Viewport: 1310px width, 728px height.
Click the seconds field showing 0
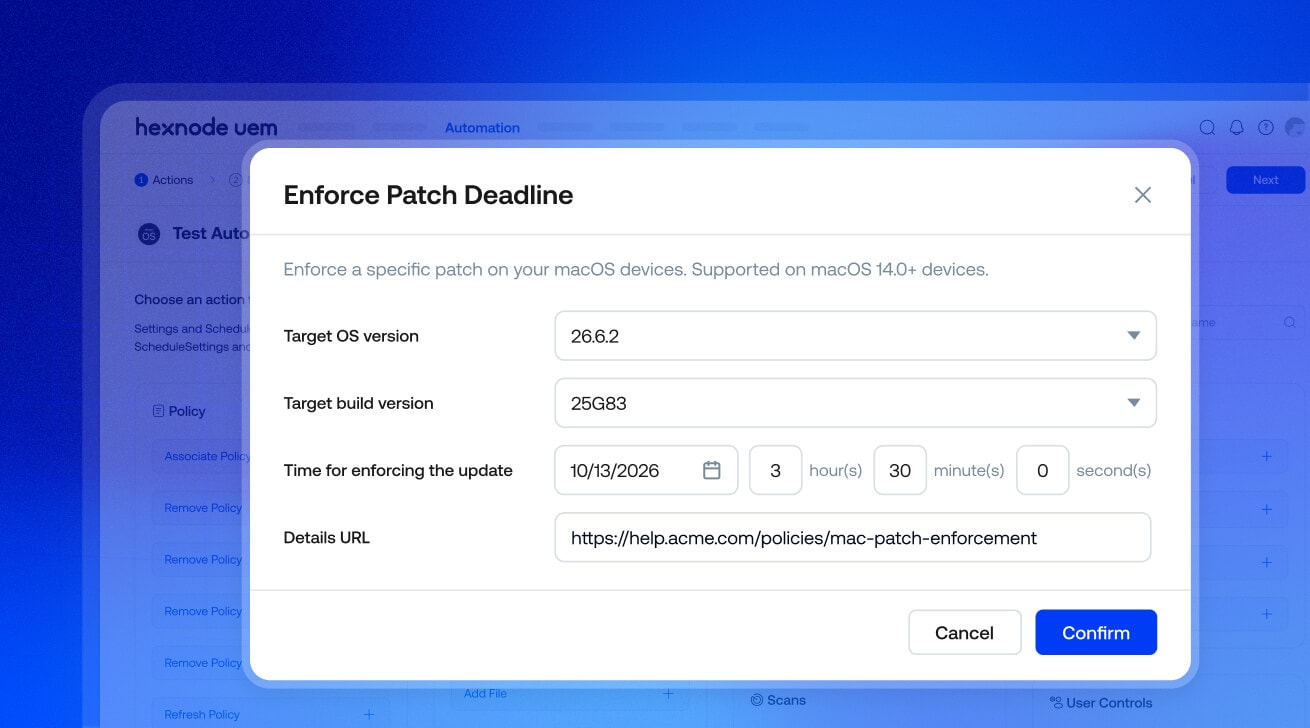click(x=1042, y=470)
